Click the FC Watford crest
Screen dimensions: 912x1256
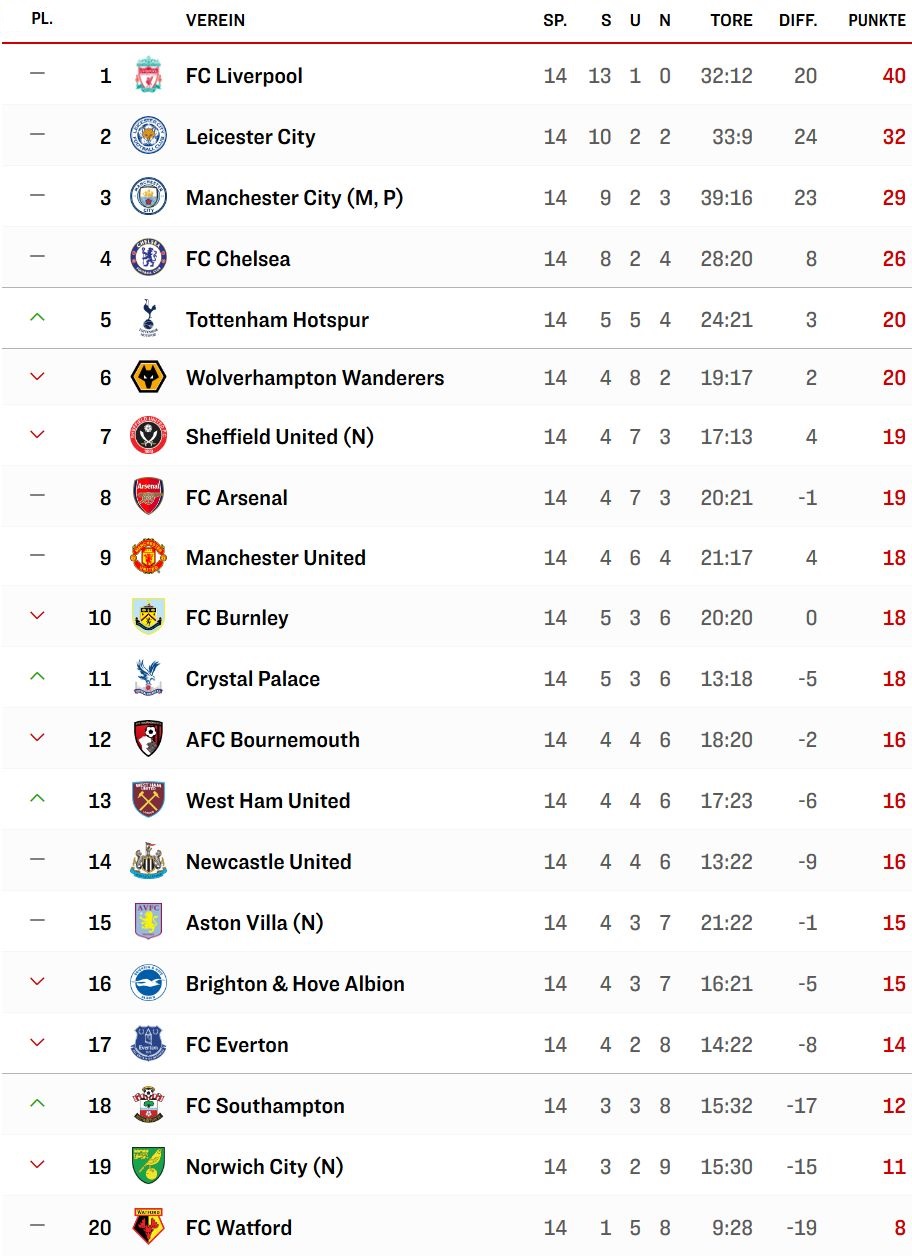coord(148,1227)
